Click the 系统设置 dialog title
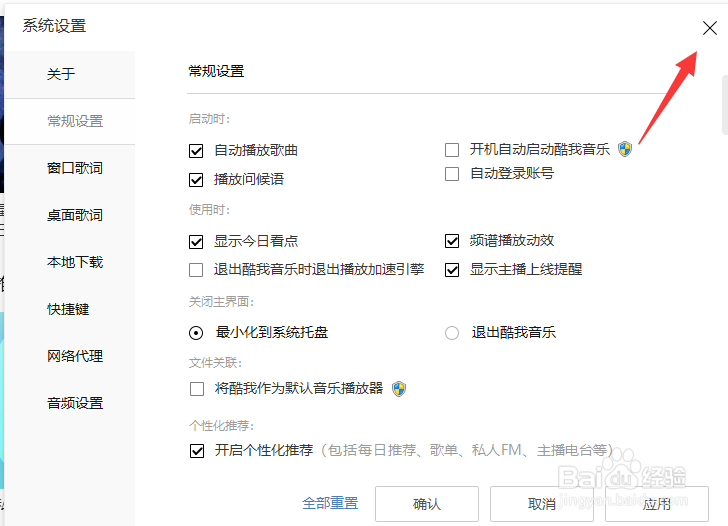 pos(54,26)
